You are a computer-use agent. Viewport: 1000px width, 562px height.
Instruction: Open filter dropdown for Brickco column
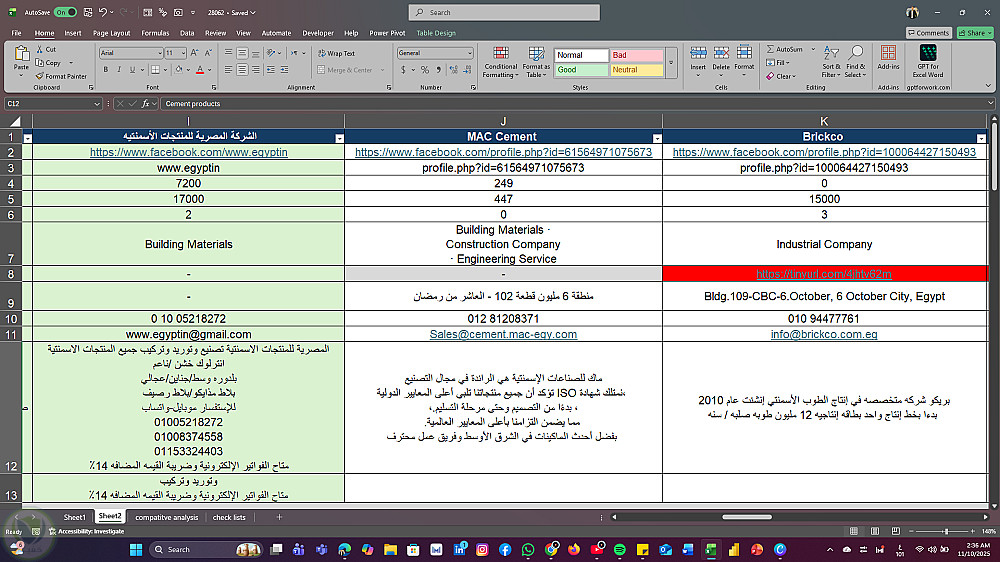981,138
